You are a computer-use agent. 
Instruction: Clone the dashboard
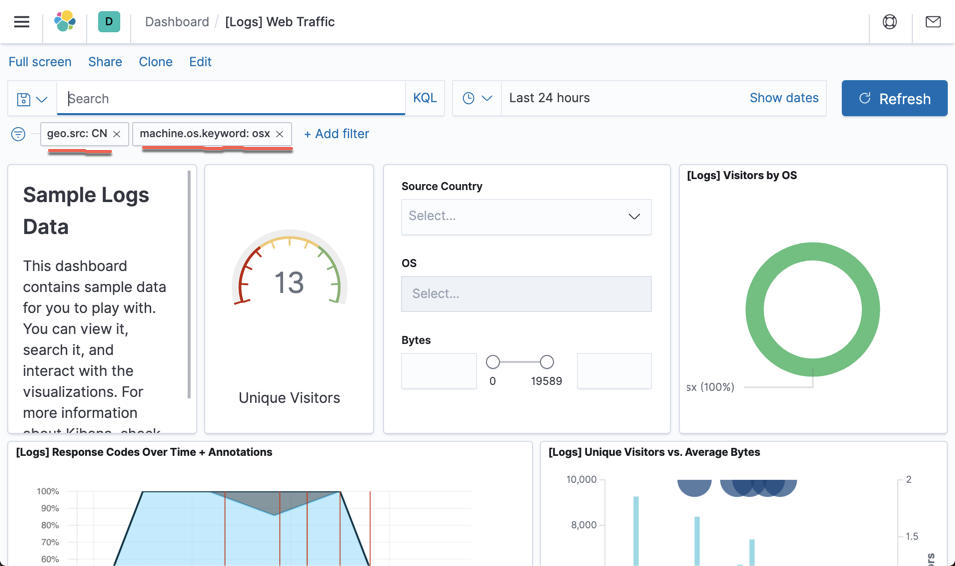(x=155, y=62)
